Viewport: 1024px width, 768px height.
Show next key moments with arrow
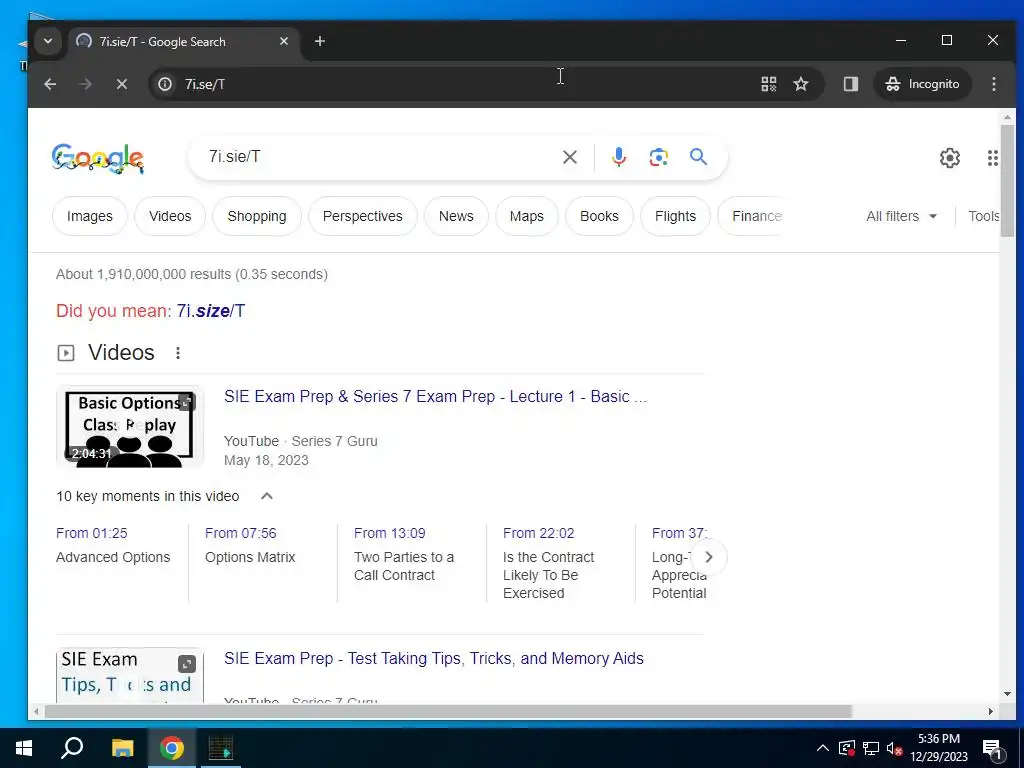click(708, 557)
